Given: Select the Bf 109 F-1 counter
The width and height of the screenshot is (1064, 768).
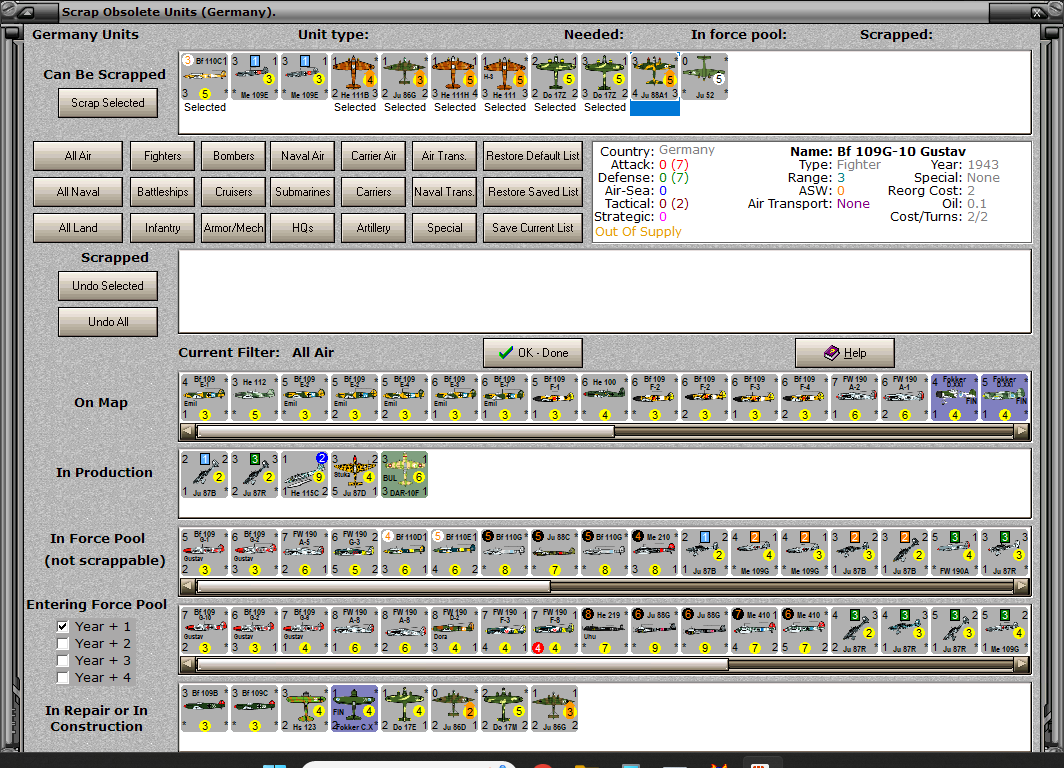Looking at the screenshot, I should [554, 398].
